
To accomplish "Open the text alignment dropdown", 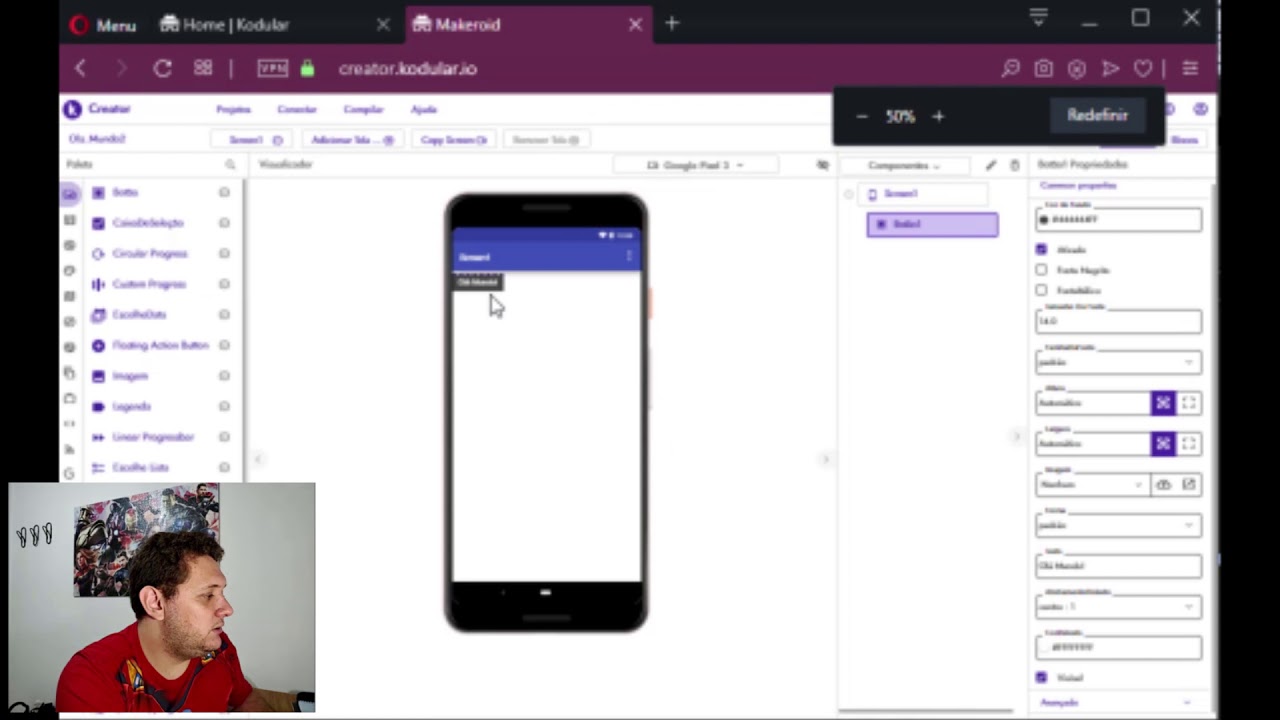I will click(x=1118, y=606).
